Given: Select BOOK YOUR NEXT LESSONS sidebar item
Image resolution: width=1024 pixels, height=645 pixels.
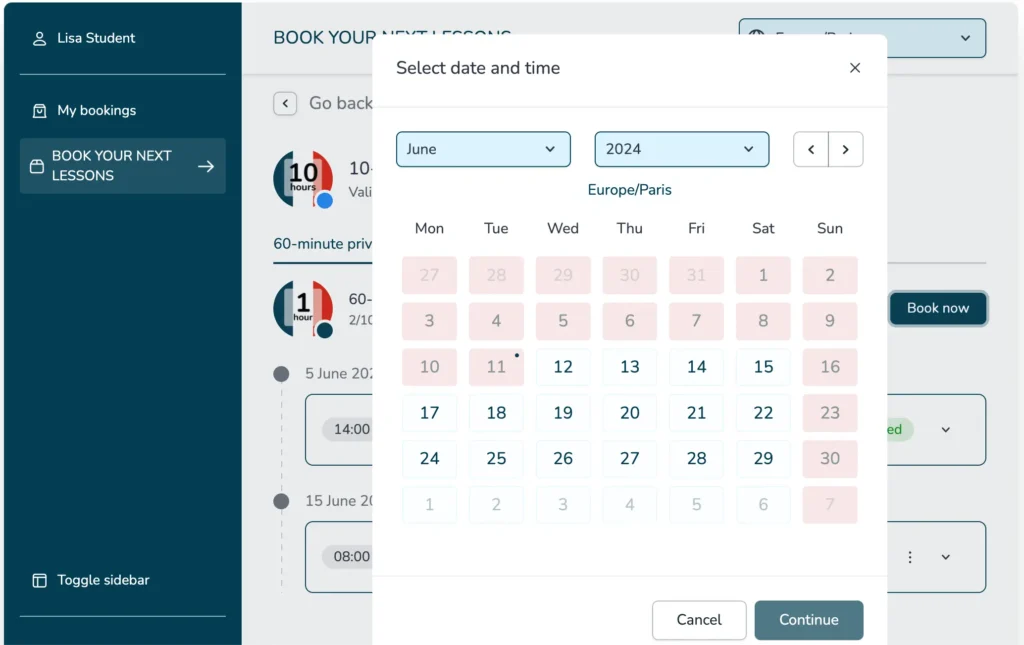Looking at the screenshot, I should point(122,166).
